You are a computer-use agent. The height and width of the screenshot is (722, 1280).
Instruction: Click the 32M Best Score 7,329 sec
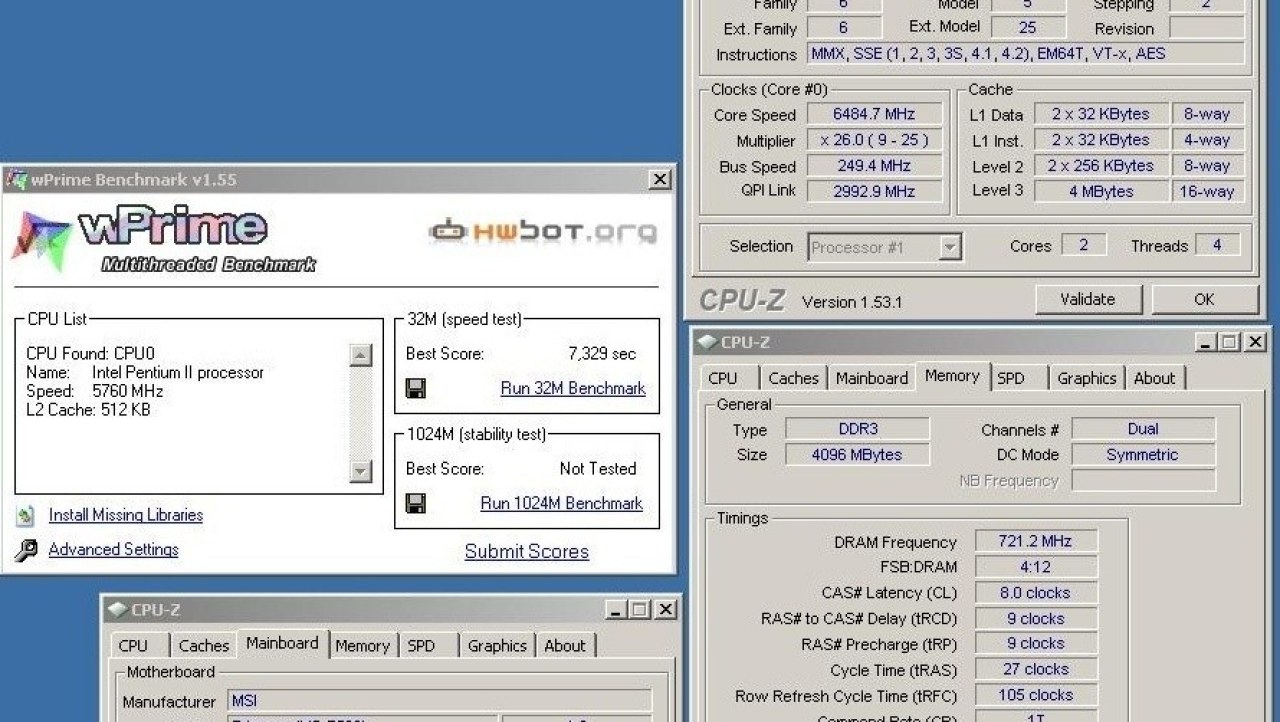pyautogui.click(x=601, y=354)
